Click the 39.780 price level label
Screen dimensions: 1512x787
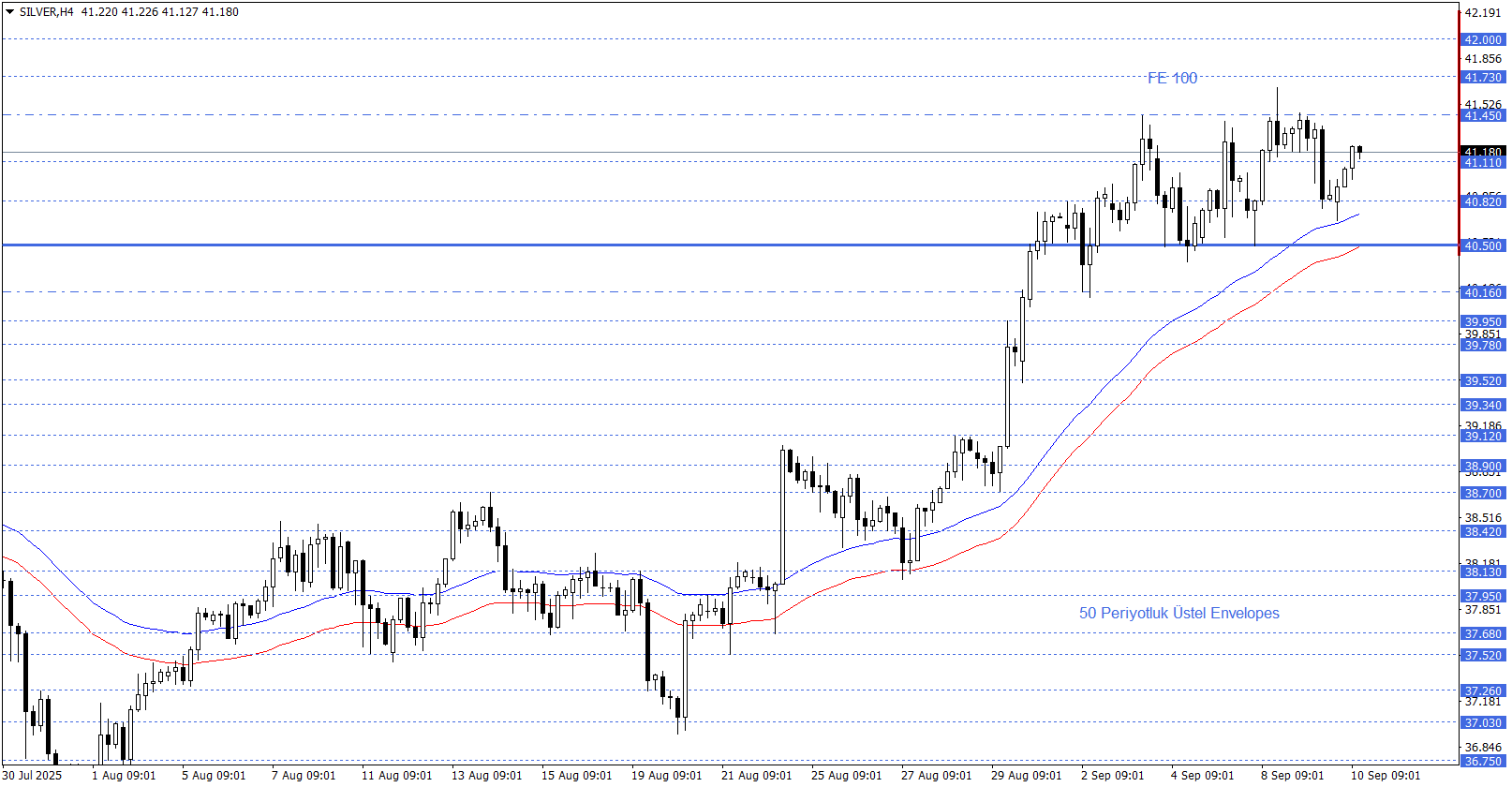[x=1483, y=346]
